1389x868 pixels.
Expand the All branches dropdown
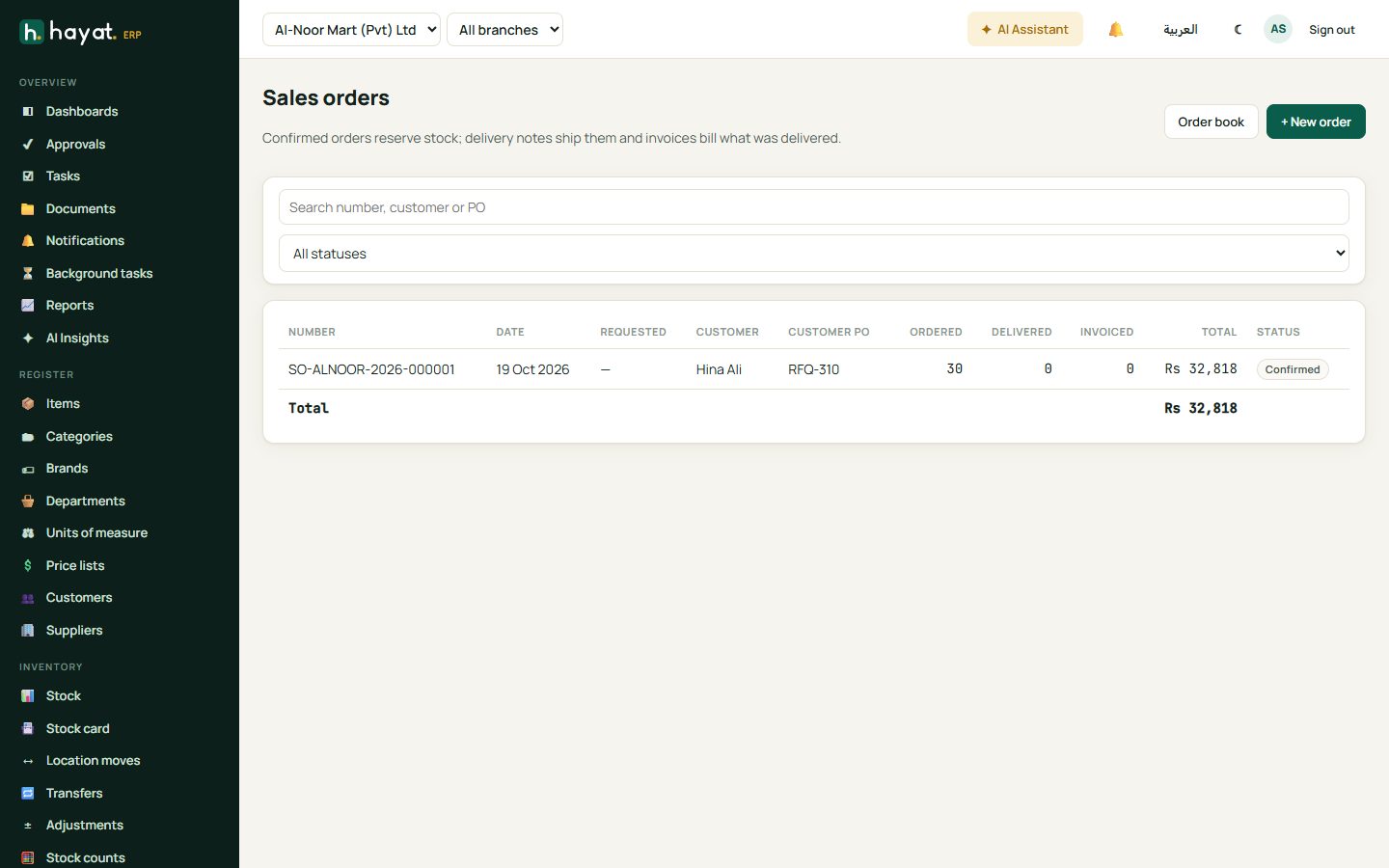point(504,30)
